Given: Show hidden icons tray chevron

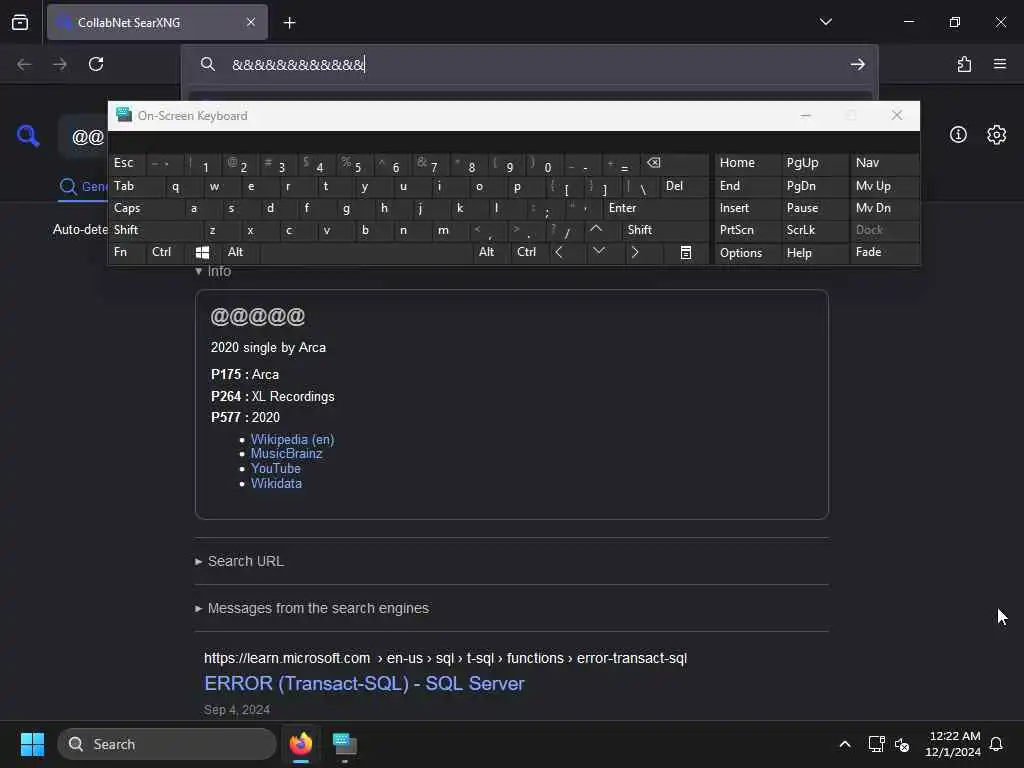Looking at the screenshot, I should (844, 744).
